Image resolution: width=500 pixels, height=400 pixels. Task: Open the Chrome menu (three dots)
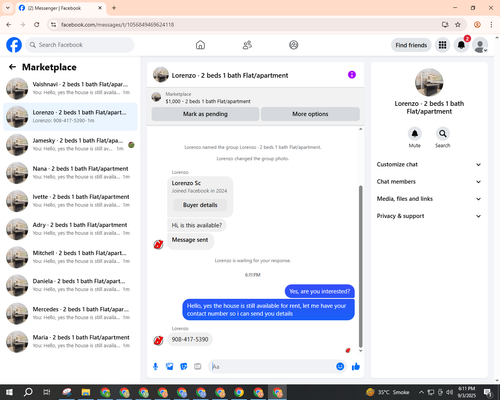click(x=491, y=25)
